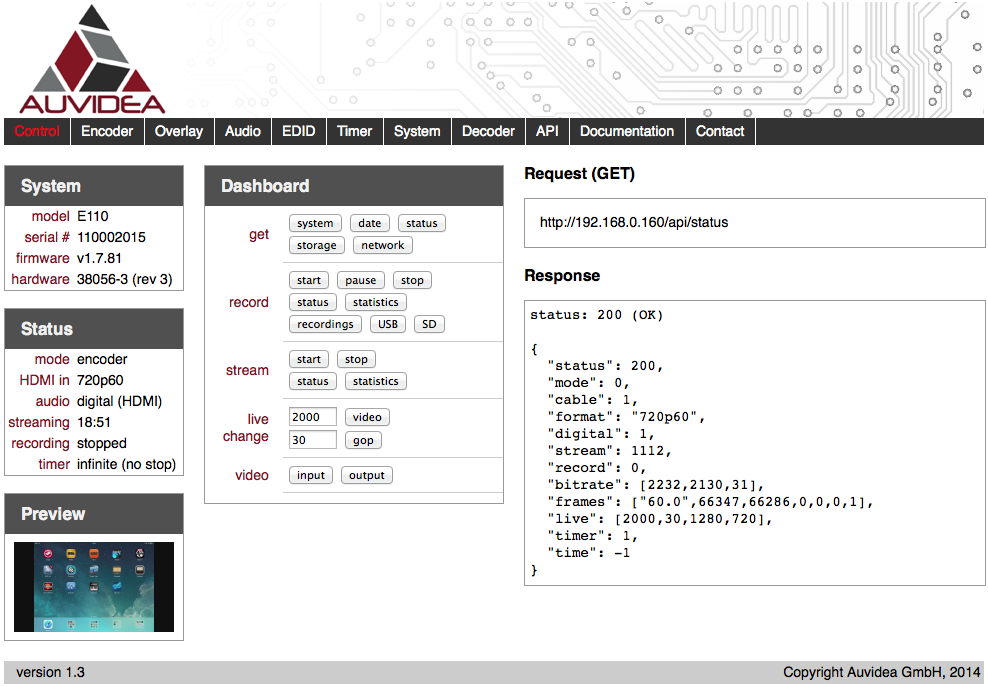View stream statistics
This screenshot has height=687, width=988.
[x=376, y=381]
